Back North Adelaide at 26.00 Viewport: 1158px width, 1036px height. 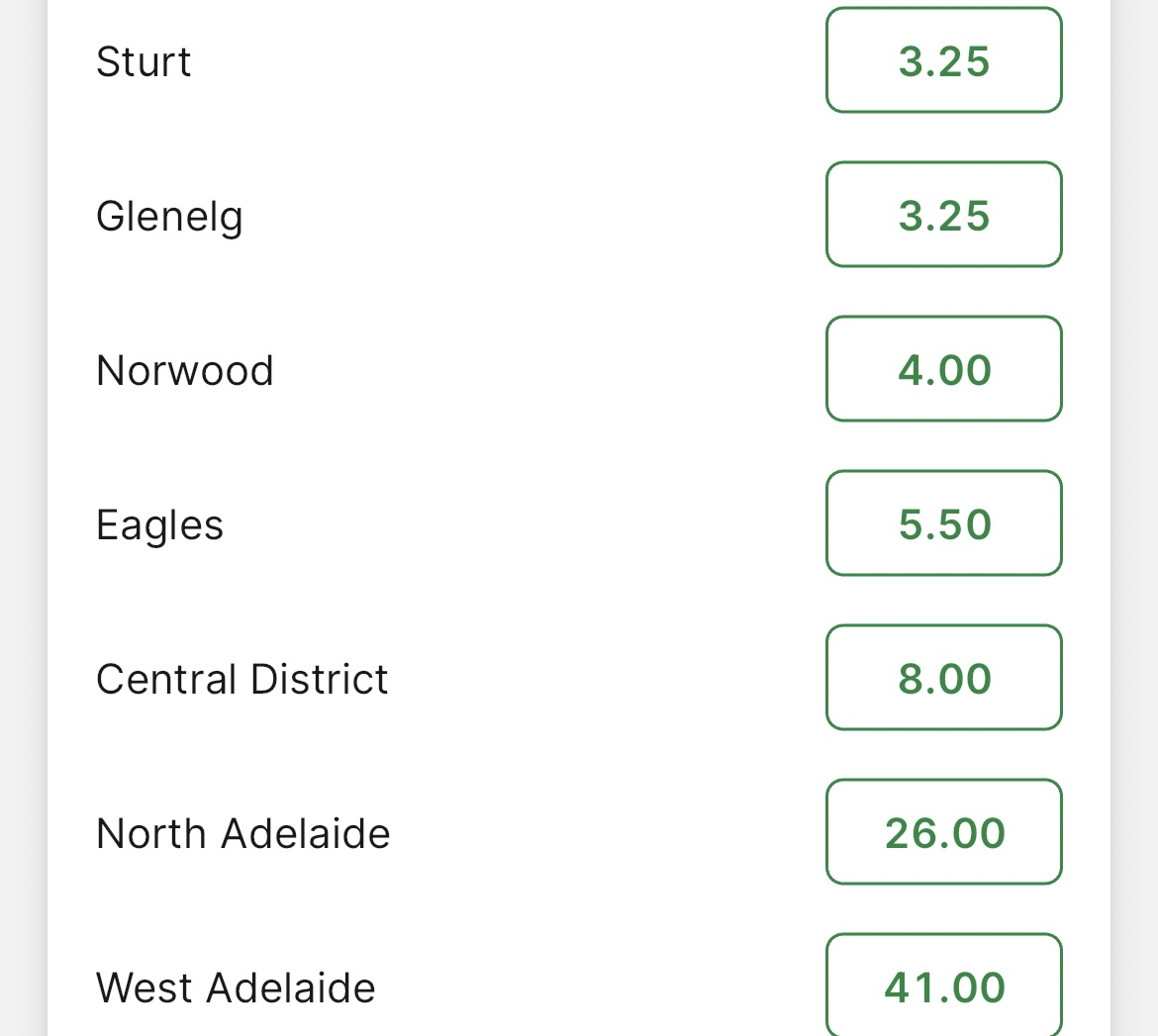coord(944,832)
